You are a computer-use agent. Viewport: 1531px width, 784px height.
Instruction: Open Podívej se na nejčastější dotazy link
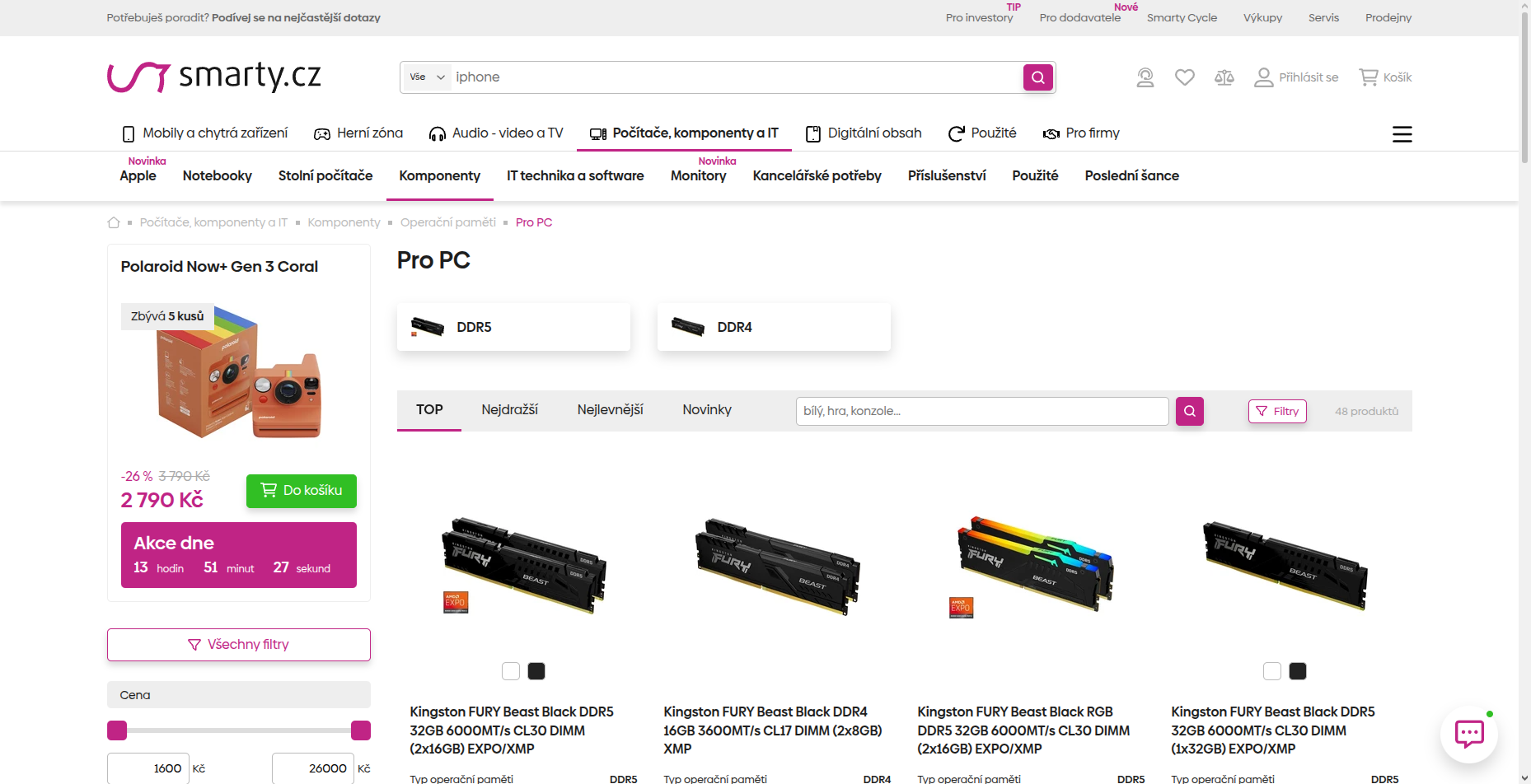pyautogui.click(x=296, y=17)
